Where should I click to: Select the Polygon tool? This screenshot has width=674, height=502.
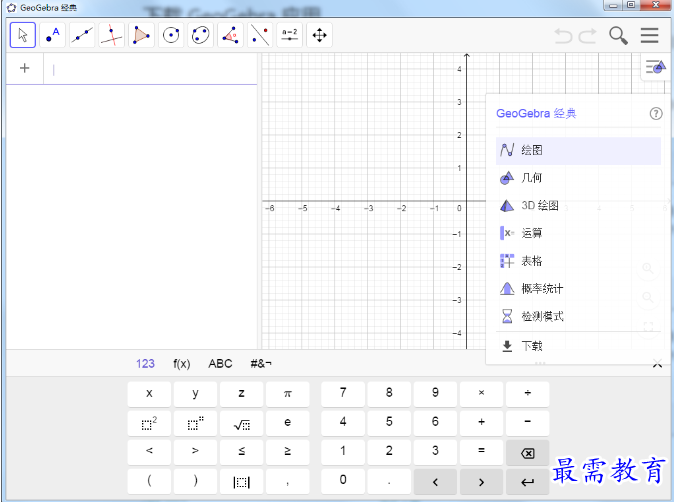click(141, 35)
